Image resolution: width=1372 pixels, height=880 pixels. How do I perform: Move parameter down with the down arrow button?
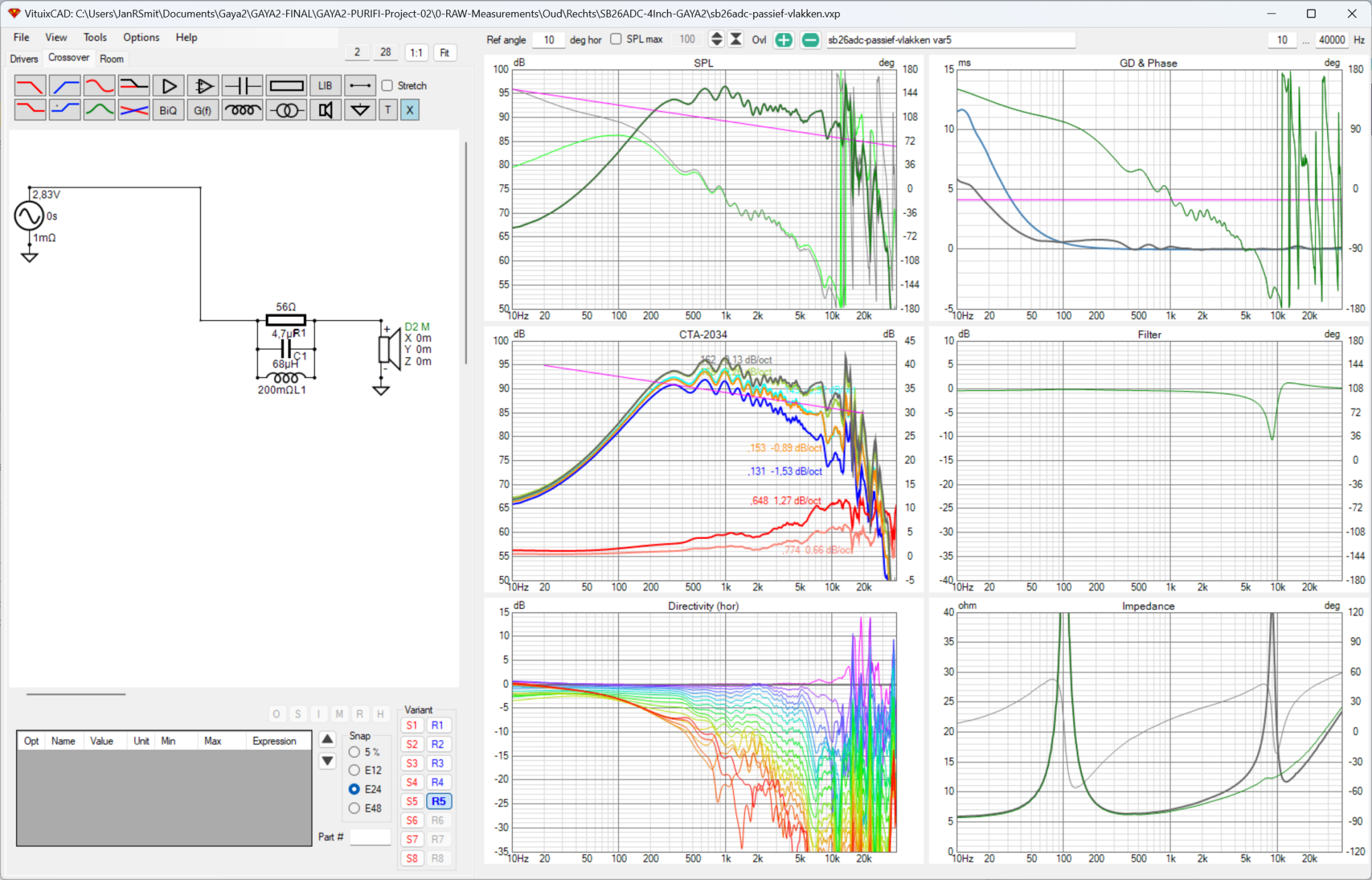point(328,761)
